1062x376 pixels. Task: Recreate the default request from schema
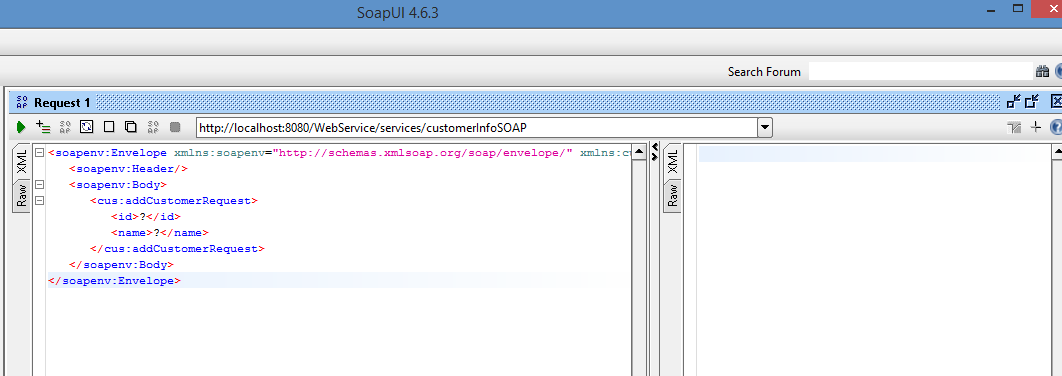[86, 127]
